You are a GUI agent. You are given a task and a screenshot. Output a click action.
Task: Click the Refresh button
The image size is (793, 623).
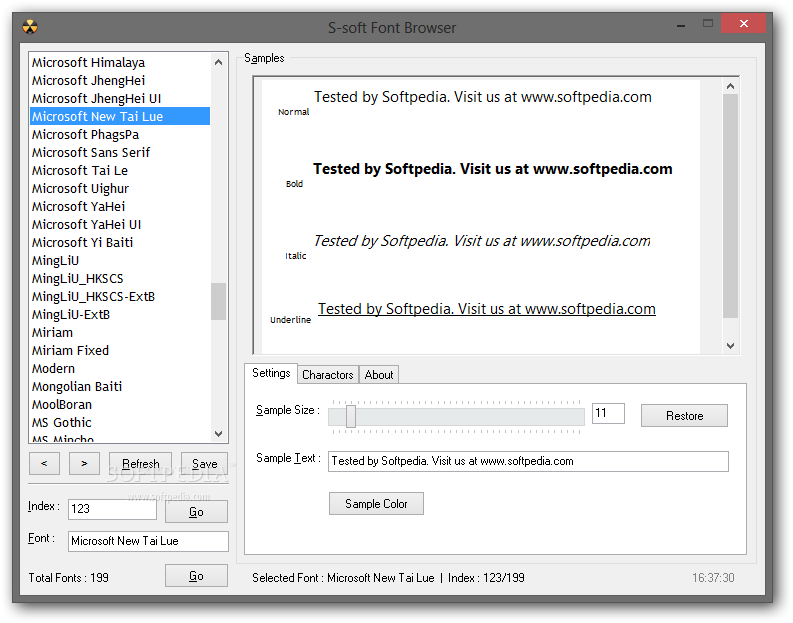[x=141, y=463]
